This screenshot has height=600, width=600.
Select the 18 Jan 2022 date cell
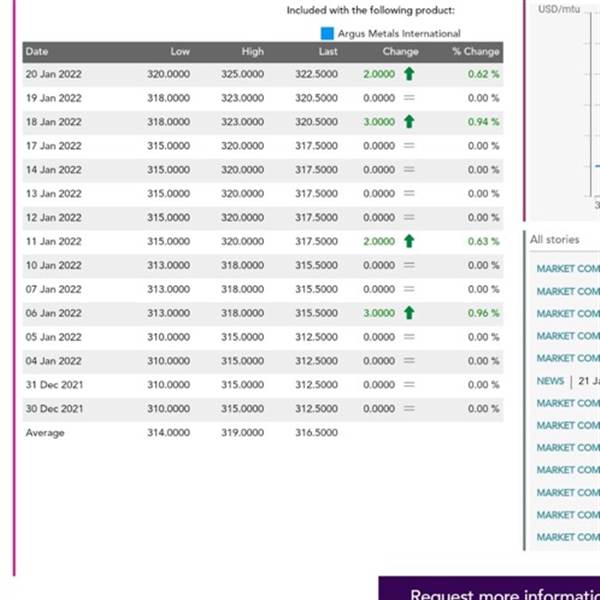tap(54, 122)
